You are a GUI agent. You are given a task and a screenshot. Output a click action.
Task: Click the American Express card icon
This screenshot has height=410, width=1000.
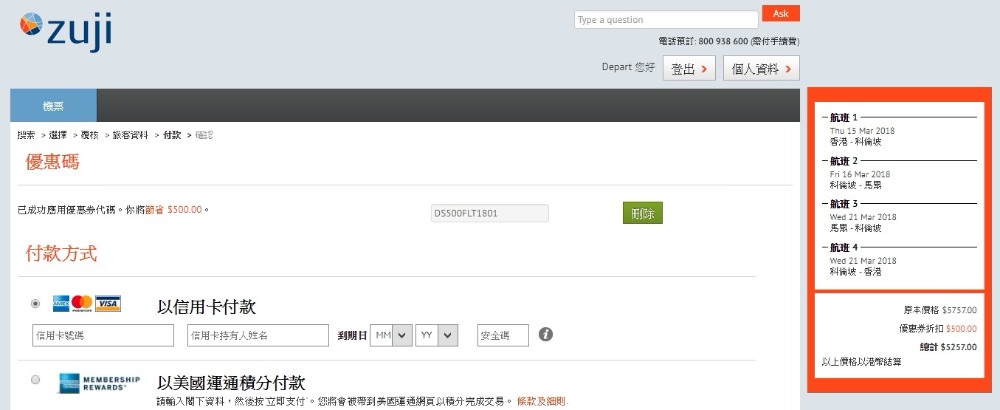point(59,303)
